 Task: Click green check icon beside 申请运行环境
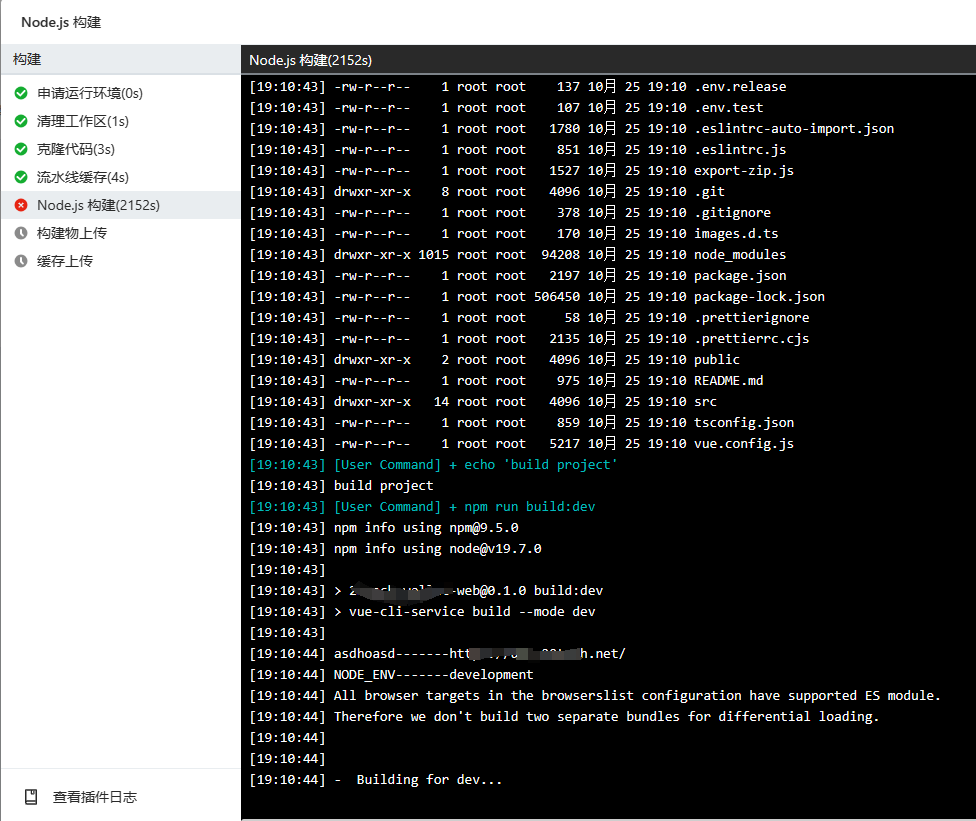21,93
